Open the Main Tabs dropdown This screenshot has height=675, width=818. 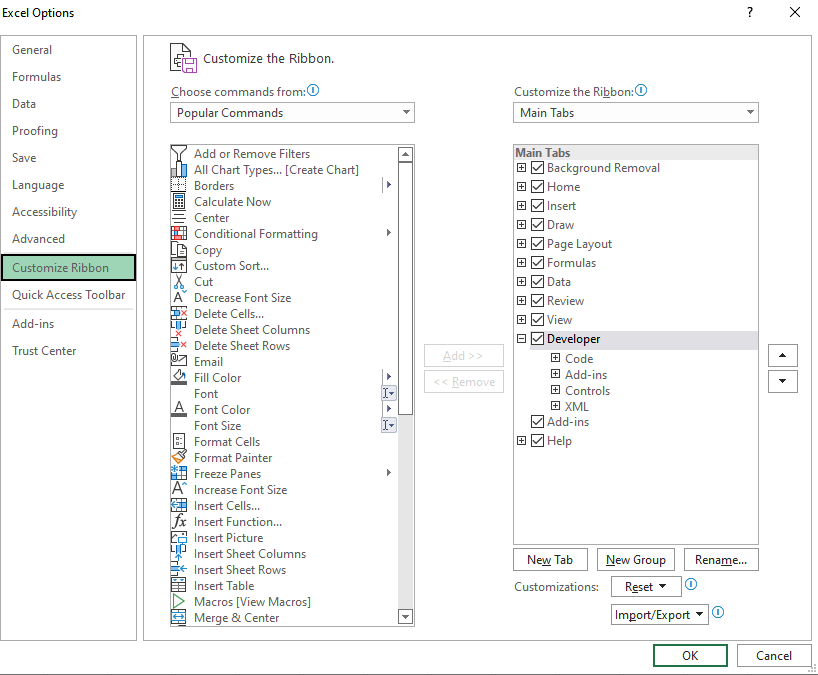635,113
